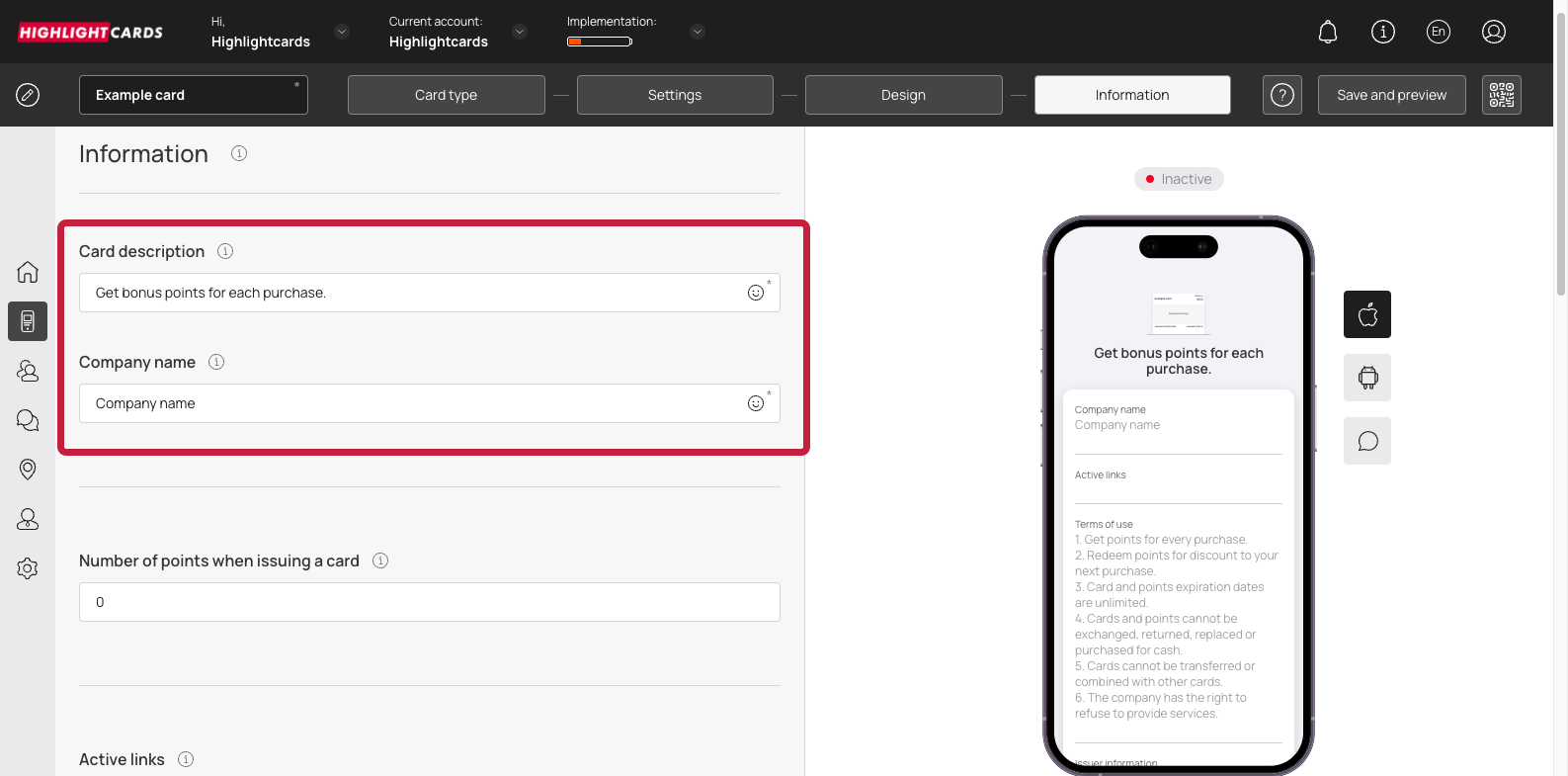This screenshot has width=1568, height=776.
Task: Click the Implementation progress bar
Action: pos(600,42)
